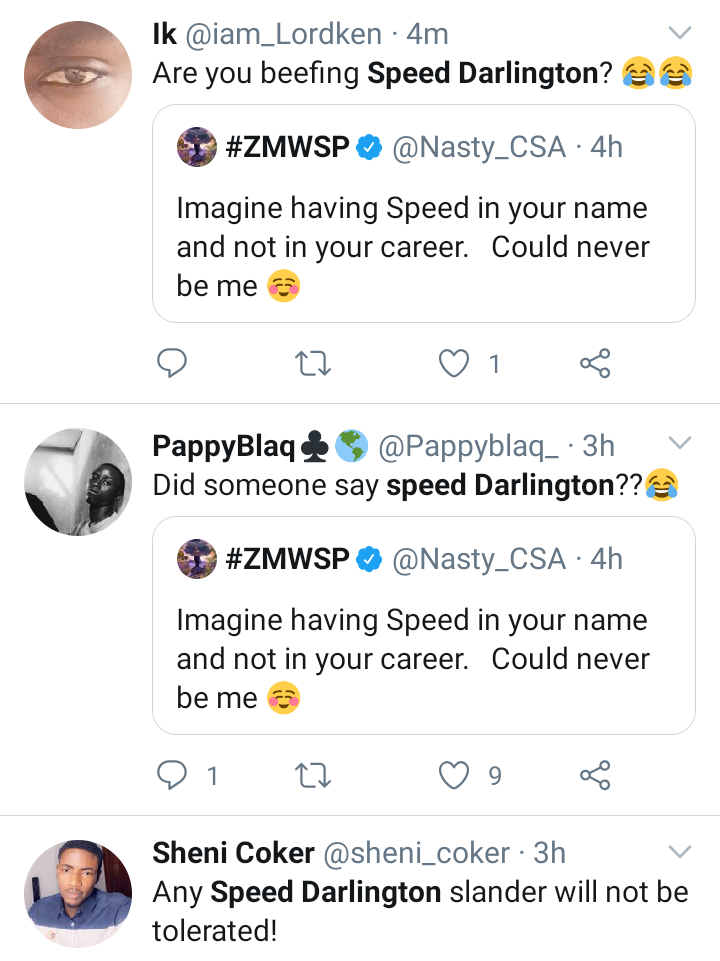
Task: Retweet PappyBlaq's tweet
Action: 314,774
